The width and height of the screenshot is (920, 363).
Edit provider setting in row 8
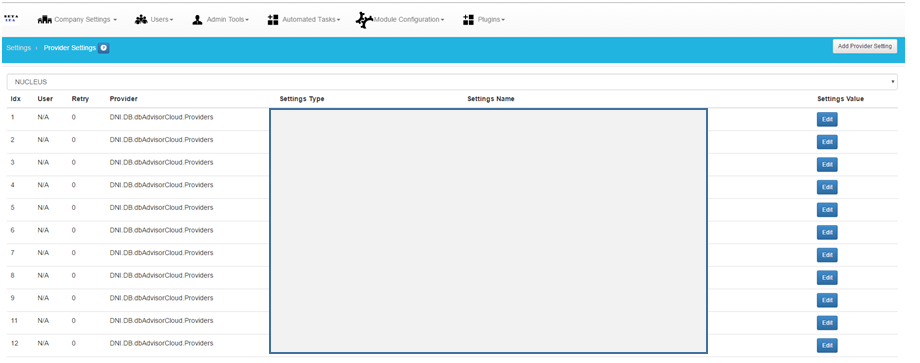click(x=827, y=277)
